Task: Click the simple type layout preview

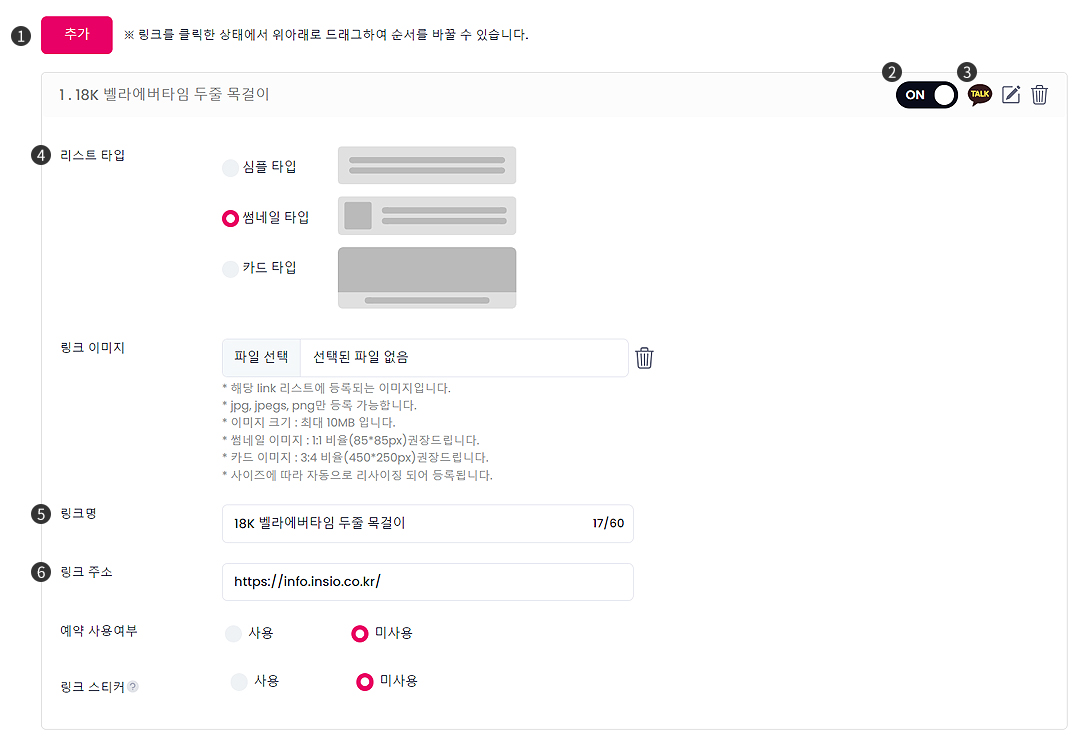Action: 427,165
